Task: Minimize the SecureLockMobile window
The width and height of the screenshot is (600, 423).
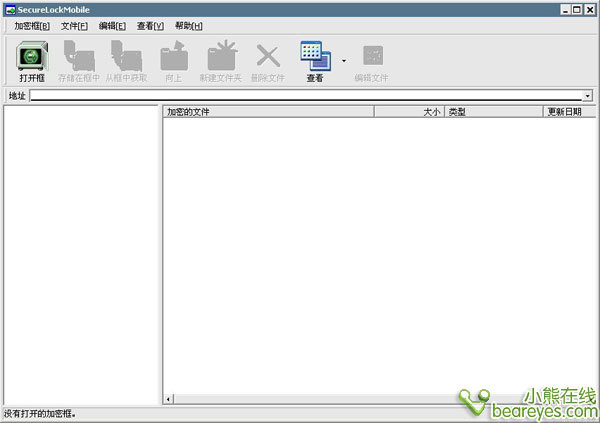Action: [566, 10]
